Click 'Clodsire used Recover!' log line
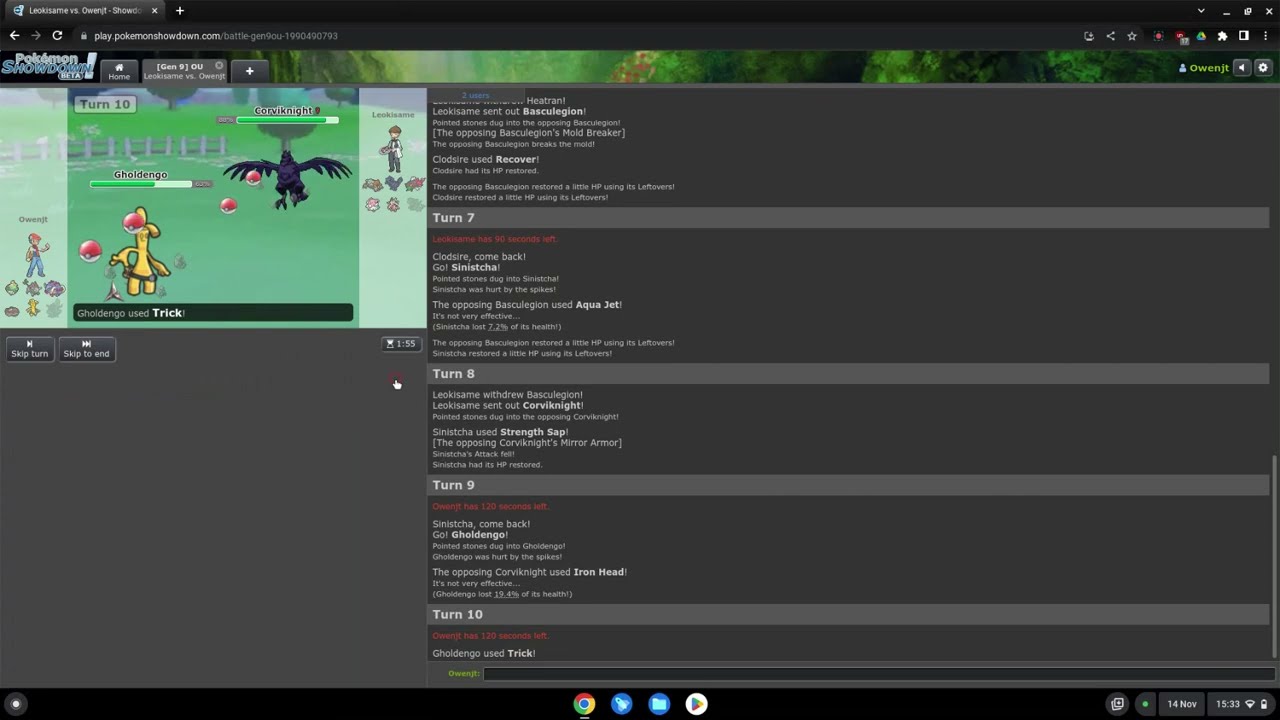Screen dimensions: 1280x720 click(486, 159)
